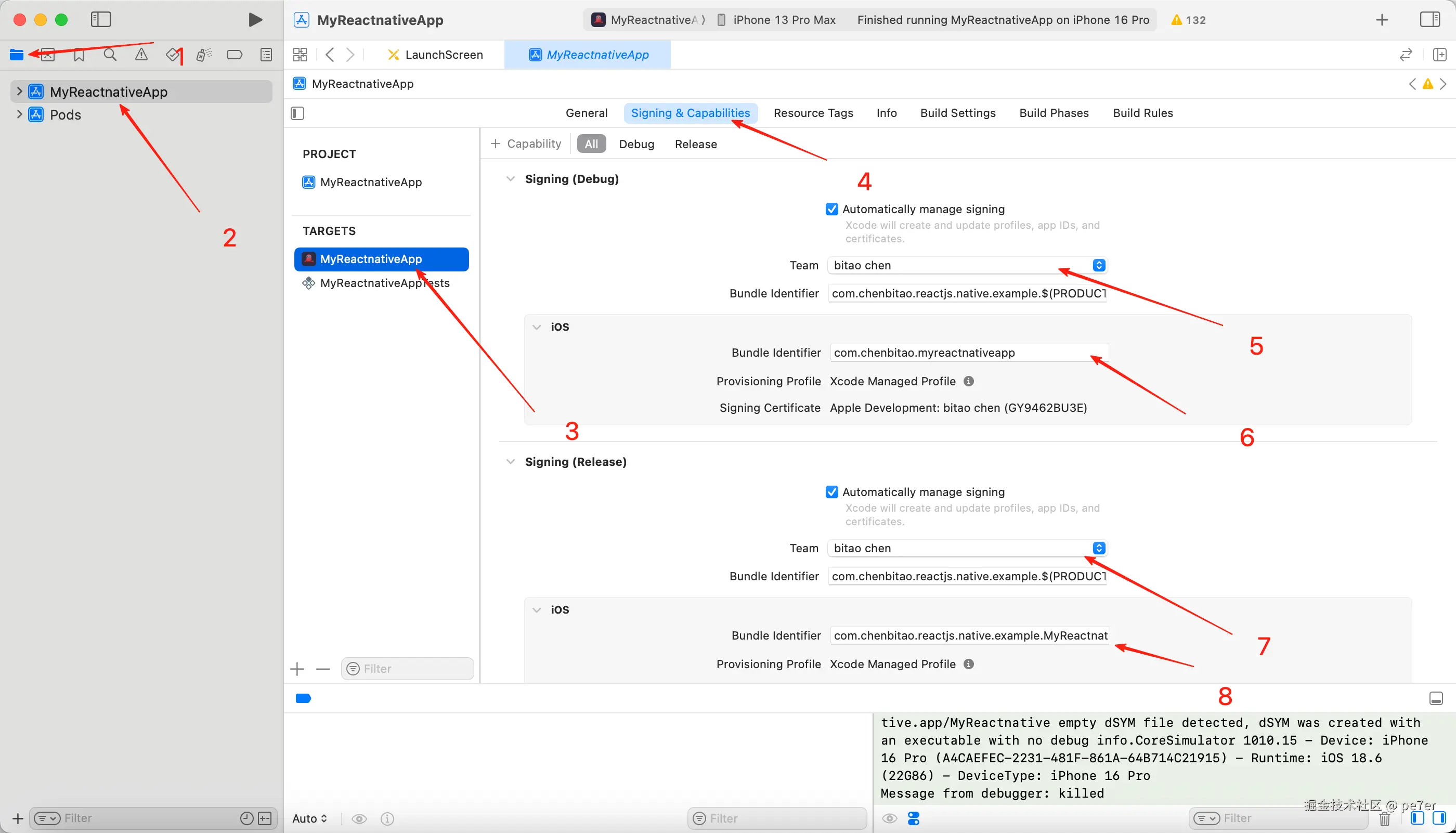This screenshot has height=833, width=1456.
Task: Uncheck Automatically manage signing for Debug
Action: (832, 210)
